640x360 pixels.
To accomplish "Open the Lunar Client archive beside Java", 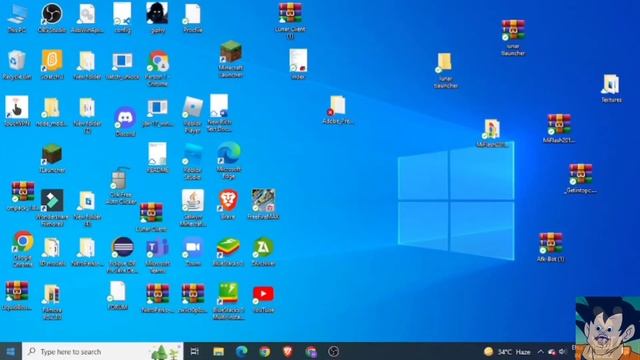I will (x=151, y=218).
